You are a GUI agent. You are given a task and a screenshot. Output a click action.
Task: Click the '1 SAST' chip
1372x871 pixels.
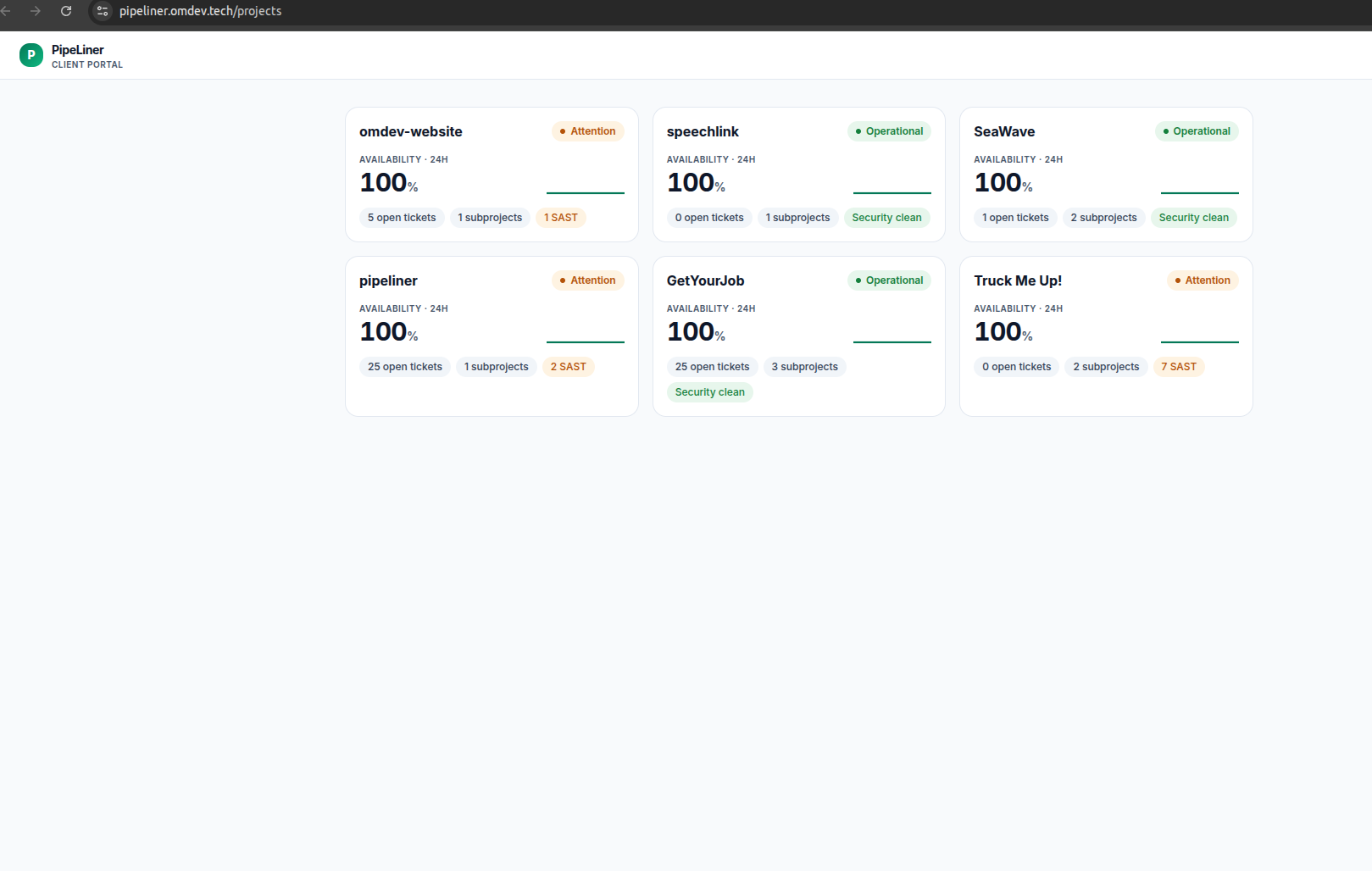point(561,218)
